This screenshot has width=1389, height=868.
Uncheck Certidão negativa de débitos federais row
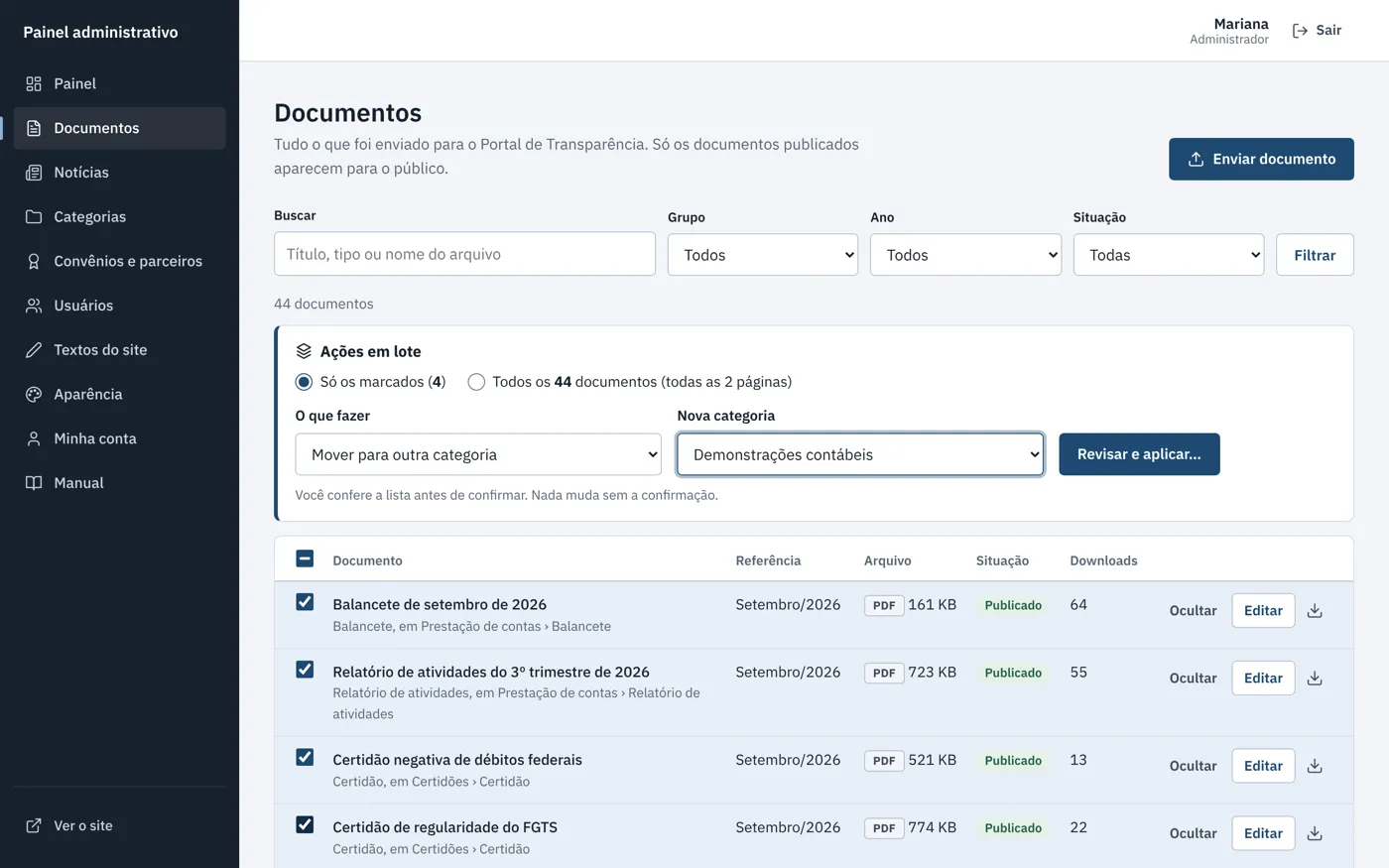305,757
